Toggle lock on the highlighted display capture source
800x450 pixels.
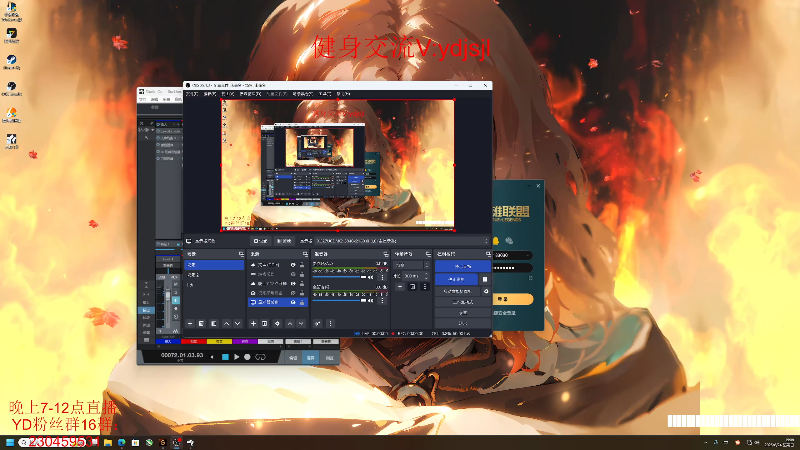[x=302, y=303]
